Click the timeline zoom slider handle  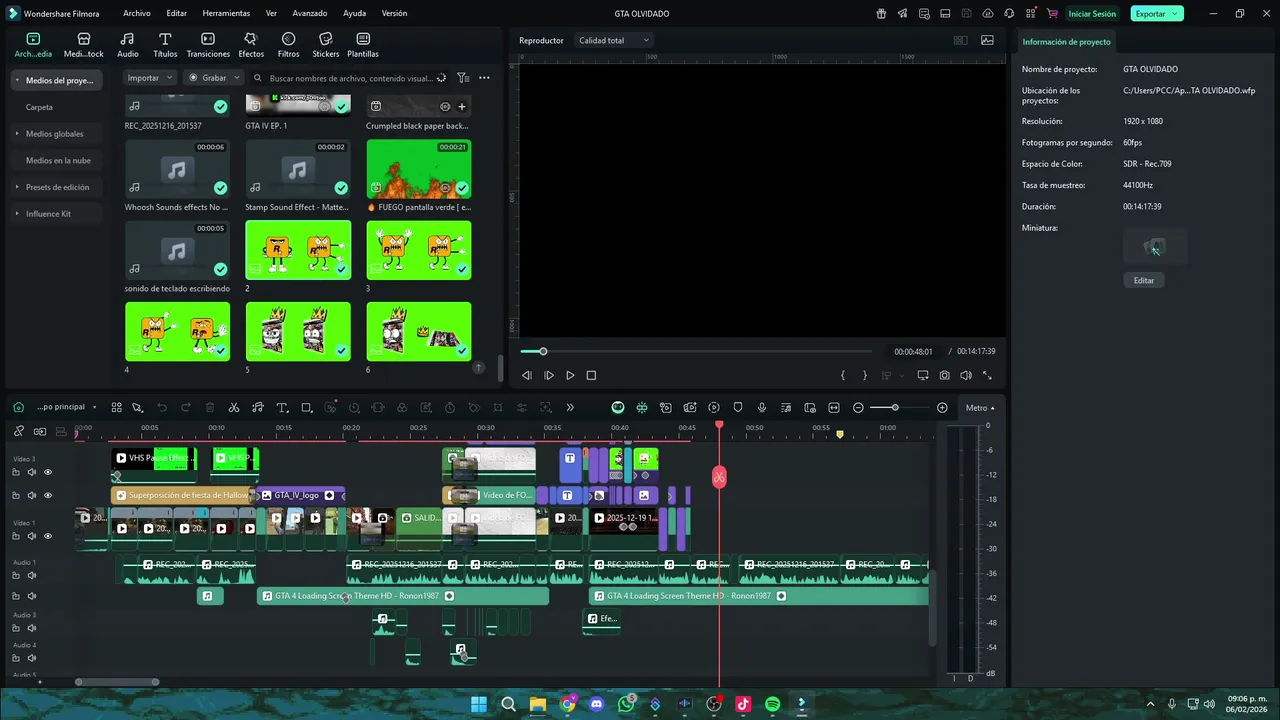pyautogui.click(x=895, y=408)
